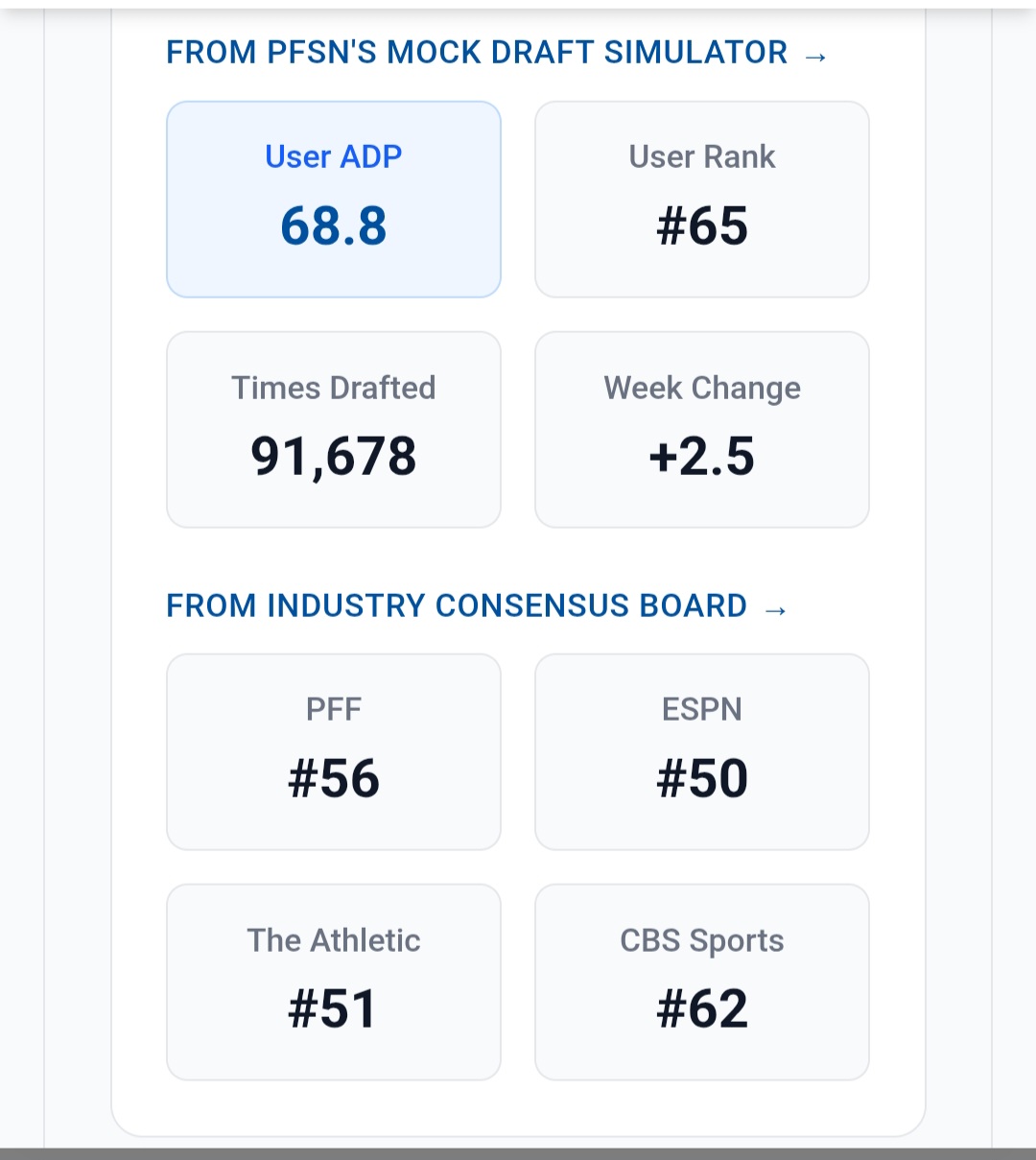Select the Week Change label
The image size is (1036, 1160).
point(701,388)
